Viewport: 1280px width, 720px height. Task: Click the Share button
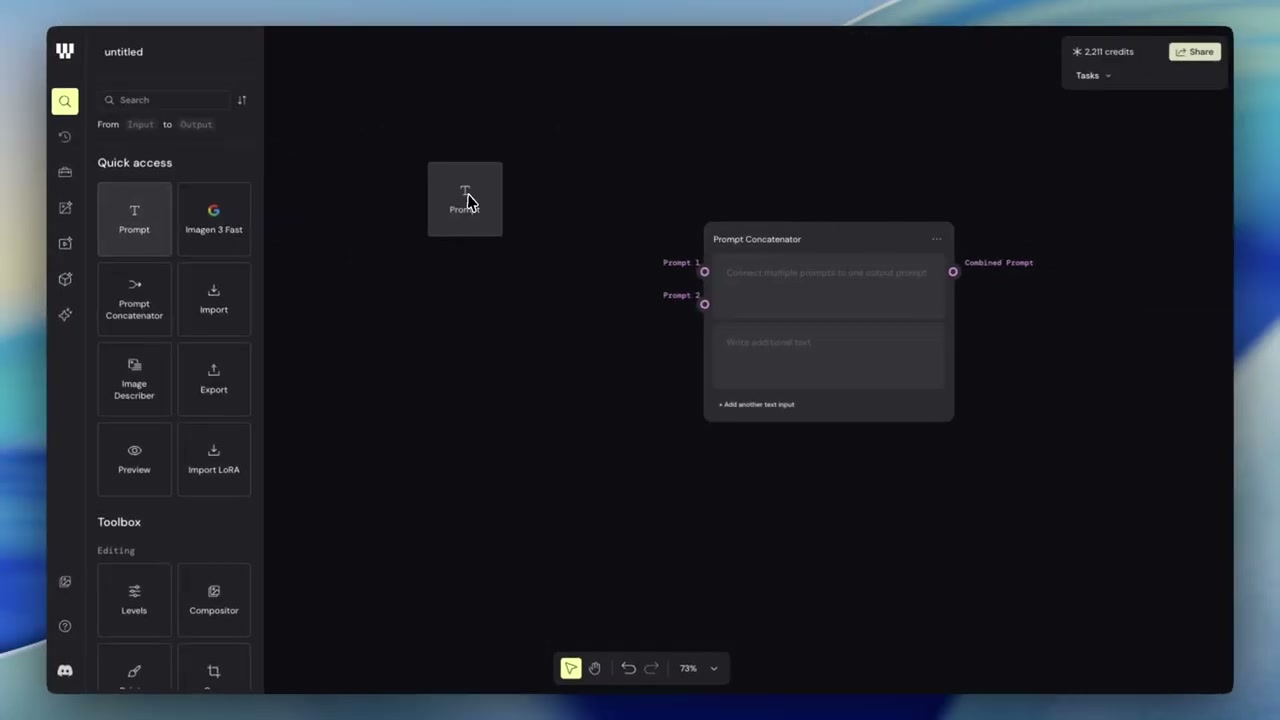coord(1195,52)
